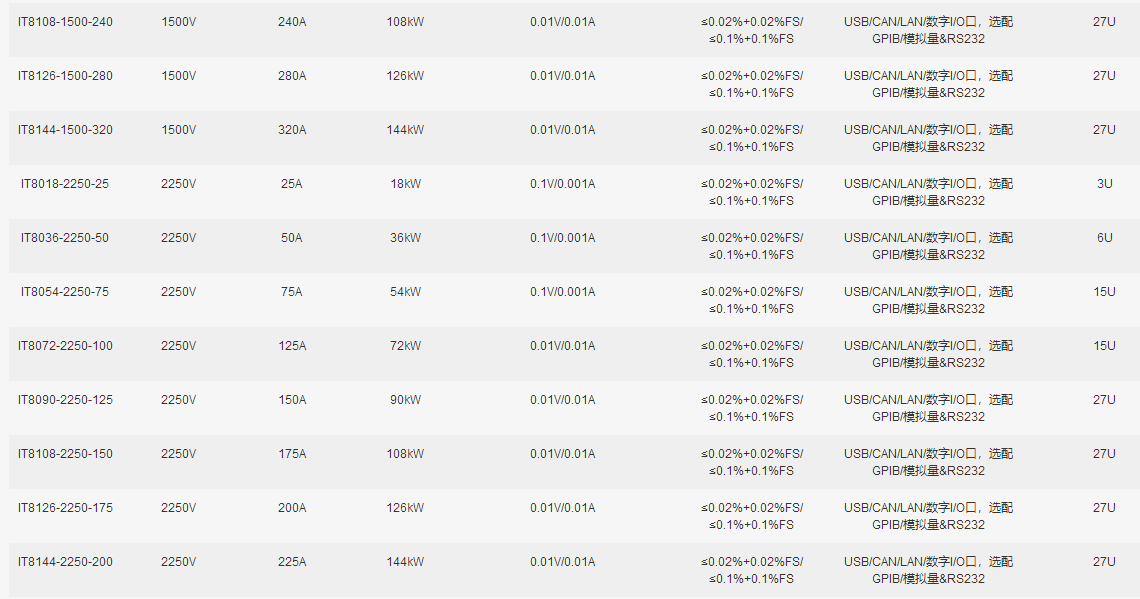Select the 90kW power cell

pyautogui.click(x=405, y=400)
